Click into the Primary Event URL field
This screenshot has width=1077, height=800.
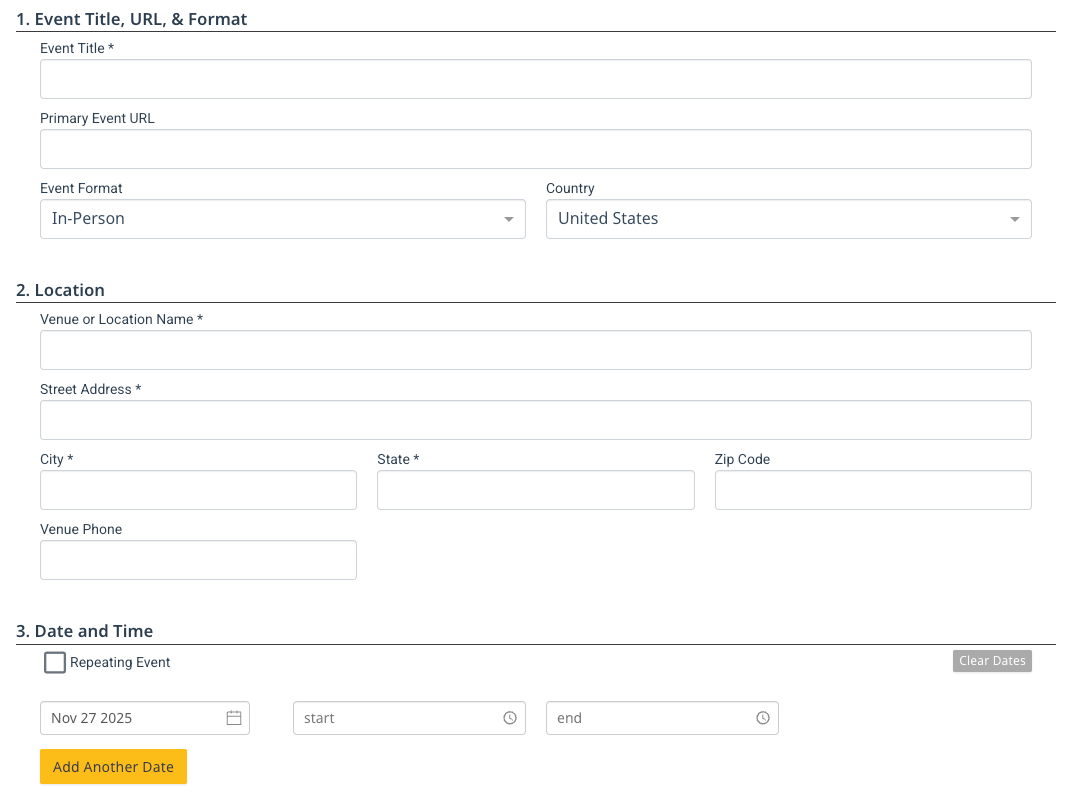tap(535, 149)
